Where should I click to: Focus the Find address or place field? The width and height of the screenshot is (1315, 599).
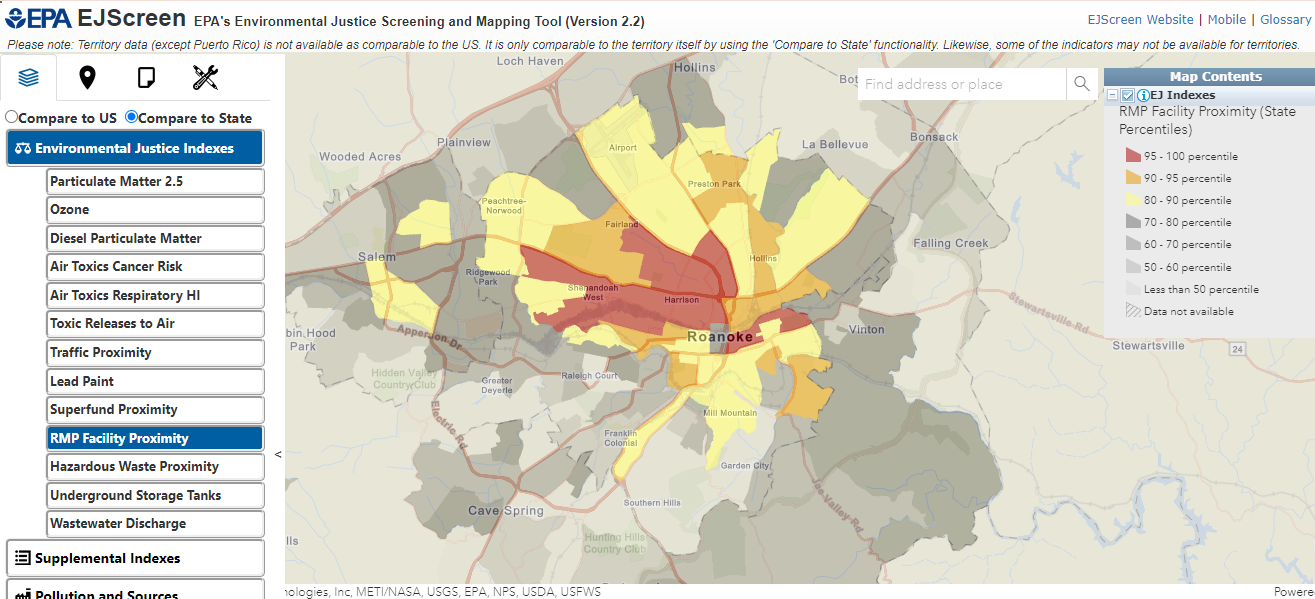[x=962, y=84]
